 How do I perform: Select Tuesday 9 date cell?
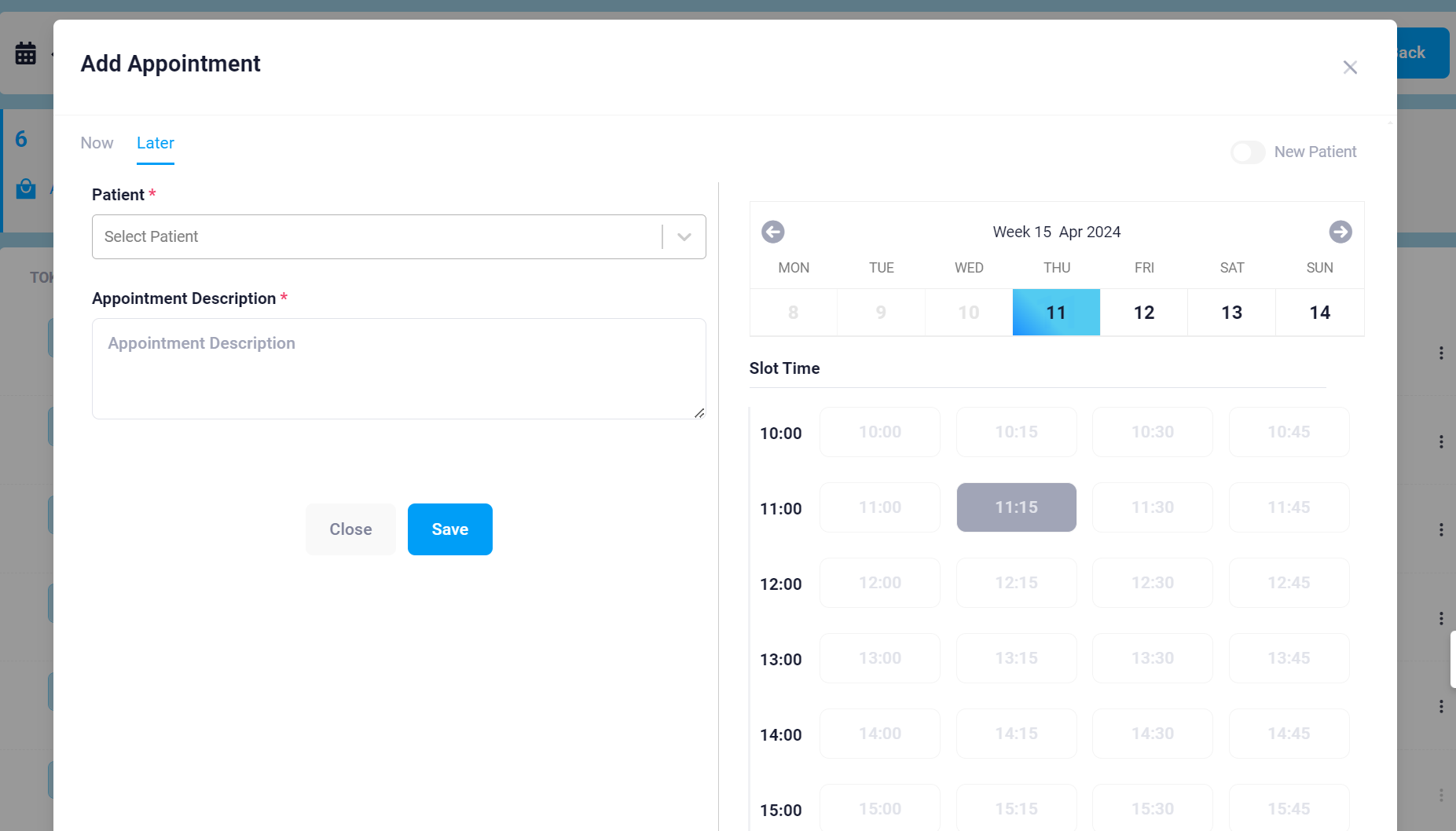point(881,313)
